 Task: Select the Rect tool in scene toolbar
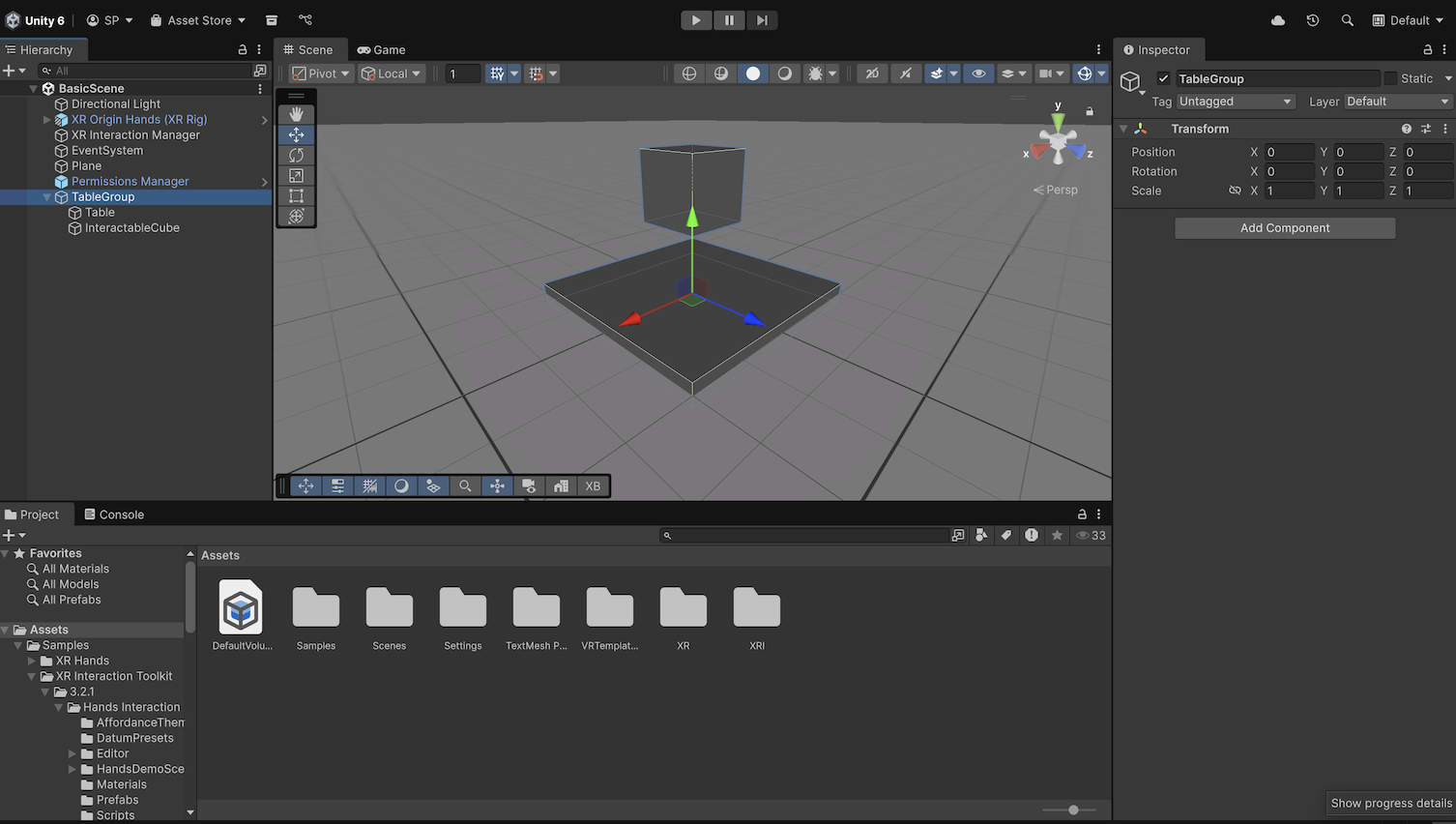296,195
